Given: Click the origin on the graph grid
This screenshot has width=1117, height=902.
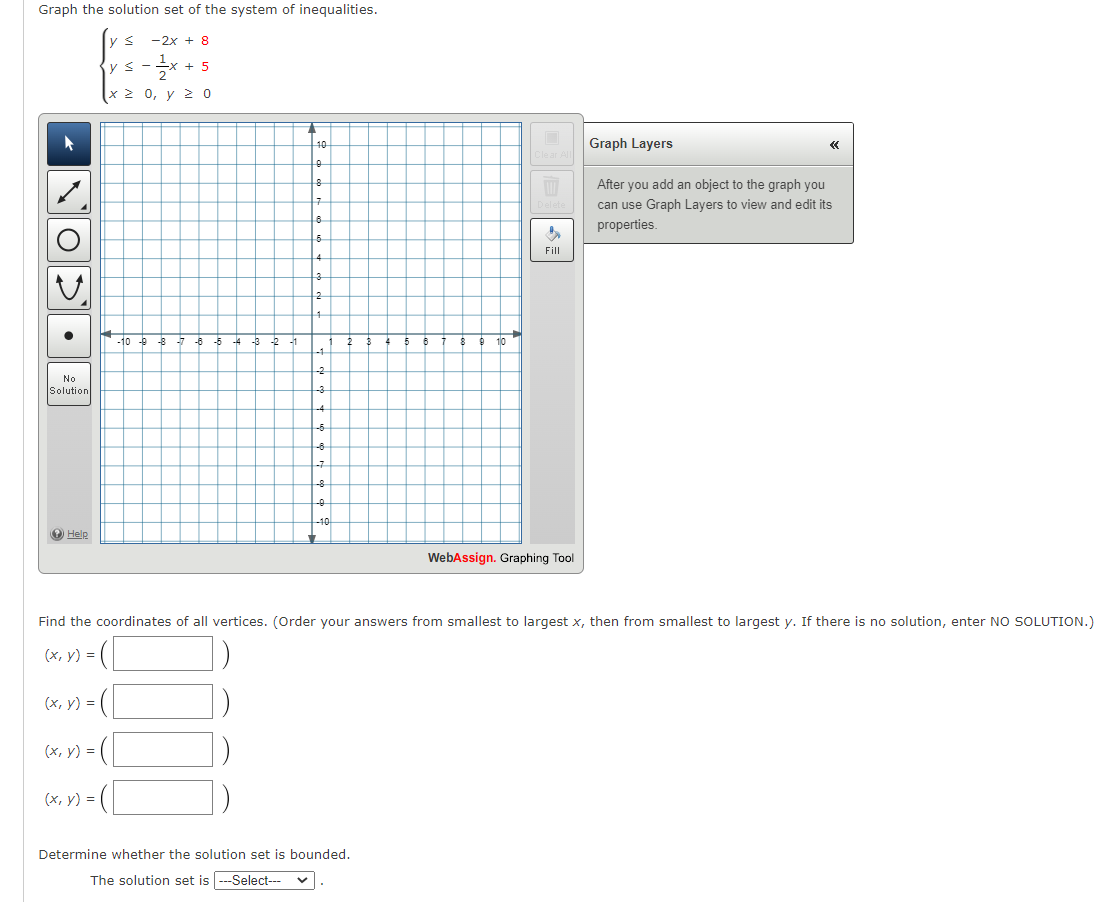Looking at the screenshot, I should coord(311,334).
